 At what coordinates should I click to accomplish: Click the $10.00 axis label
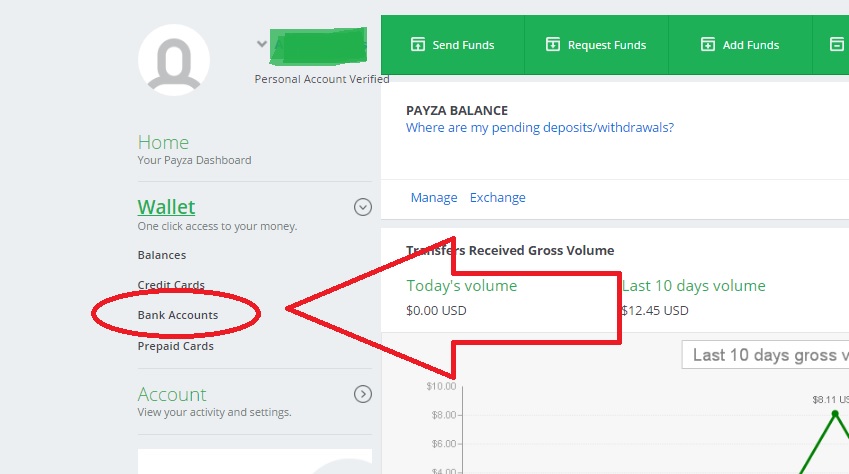[x=441, y=386]
